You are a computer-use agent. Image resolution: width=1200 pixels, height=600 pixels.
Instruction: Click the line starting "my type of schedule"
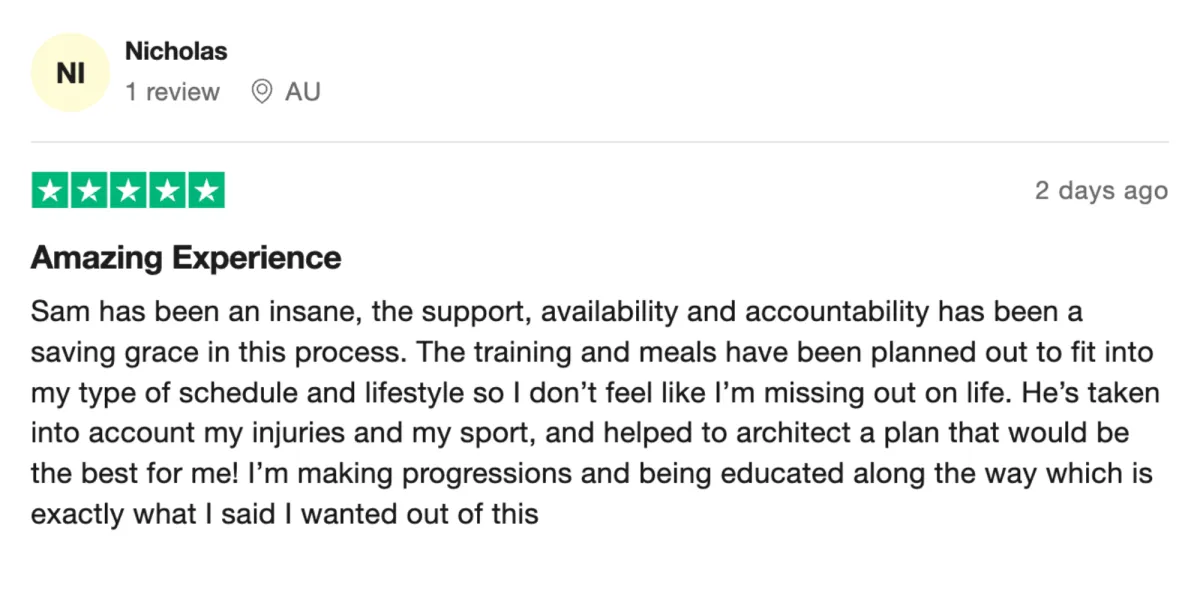click(596, 394)
